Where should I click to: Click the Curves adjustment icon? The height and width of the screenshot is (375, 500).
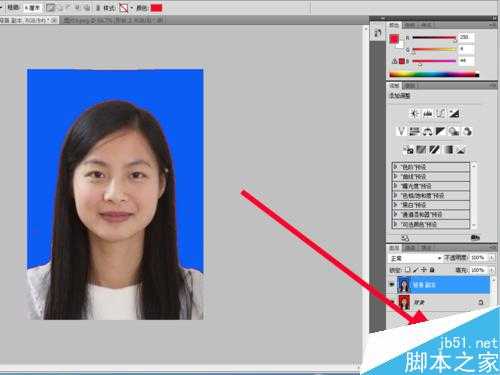pyautogui.click(x=441, y=114)
